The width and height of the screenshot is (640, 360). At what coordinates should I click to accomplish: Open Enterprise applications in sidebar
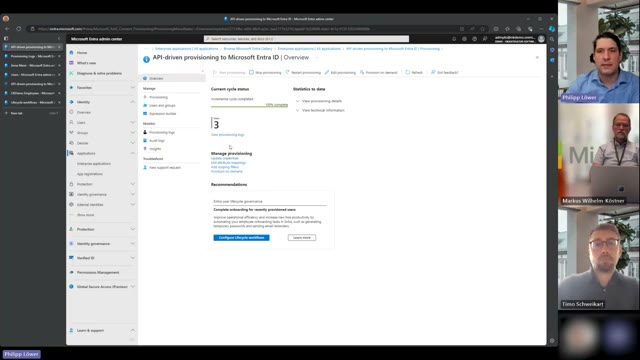tap(93, 164)
